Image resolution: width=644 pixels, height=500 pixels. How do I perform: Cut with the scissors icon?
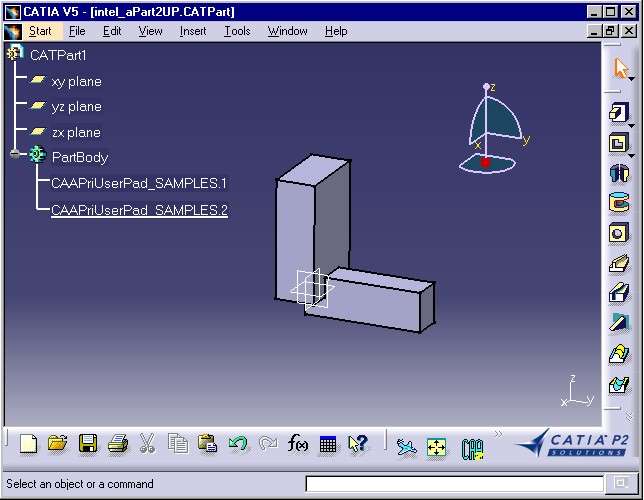[147, 444]
